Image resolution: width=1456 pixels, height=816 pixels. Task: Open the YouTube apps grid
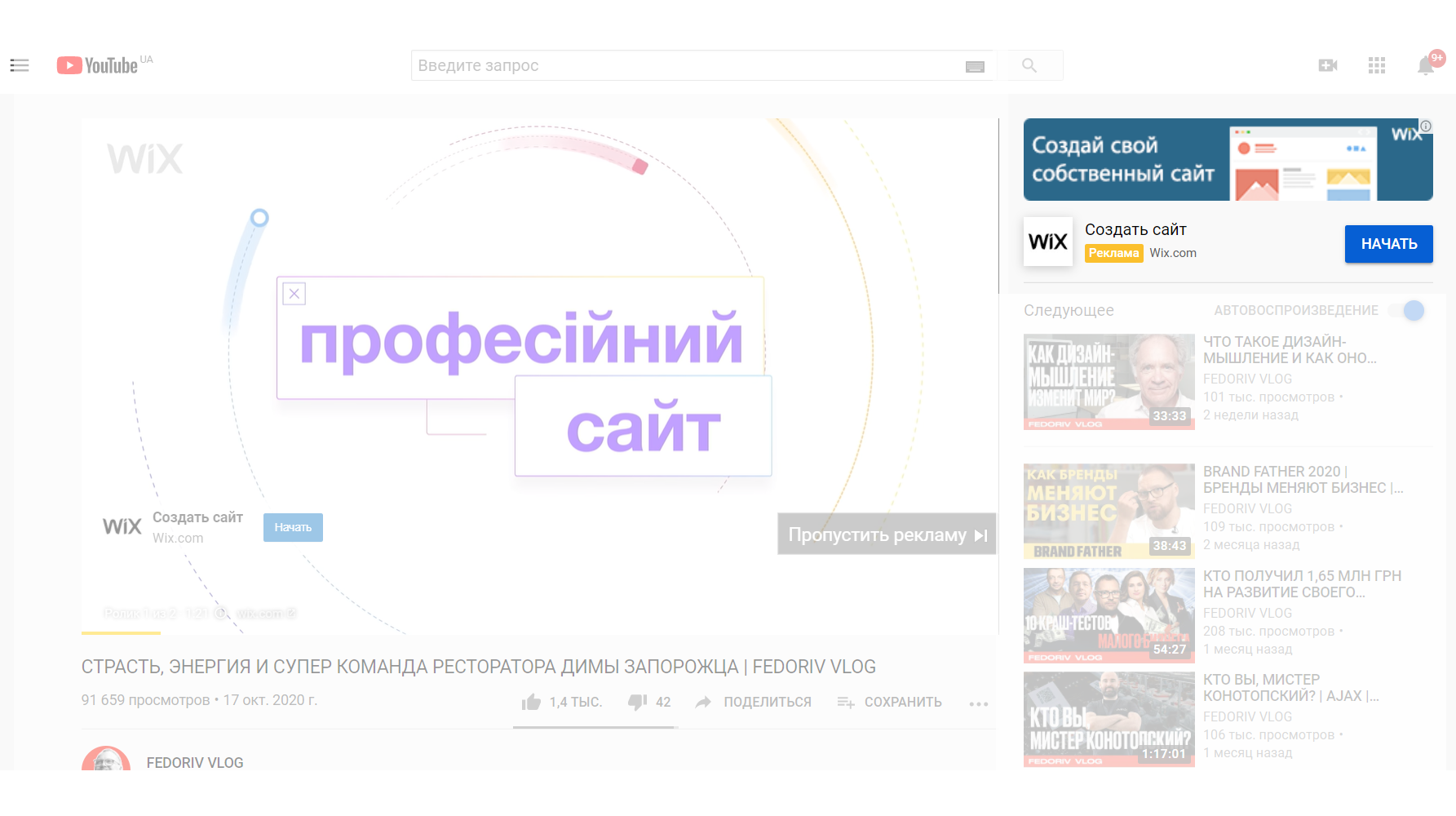pos(1377,65)
